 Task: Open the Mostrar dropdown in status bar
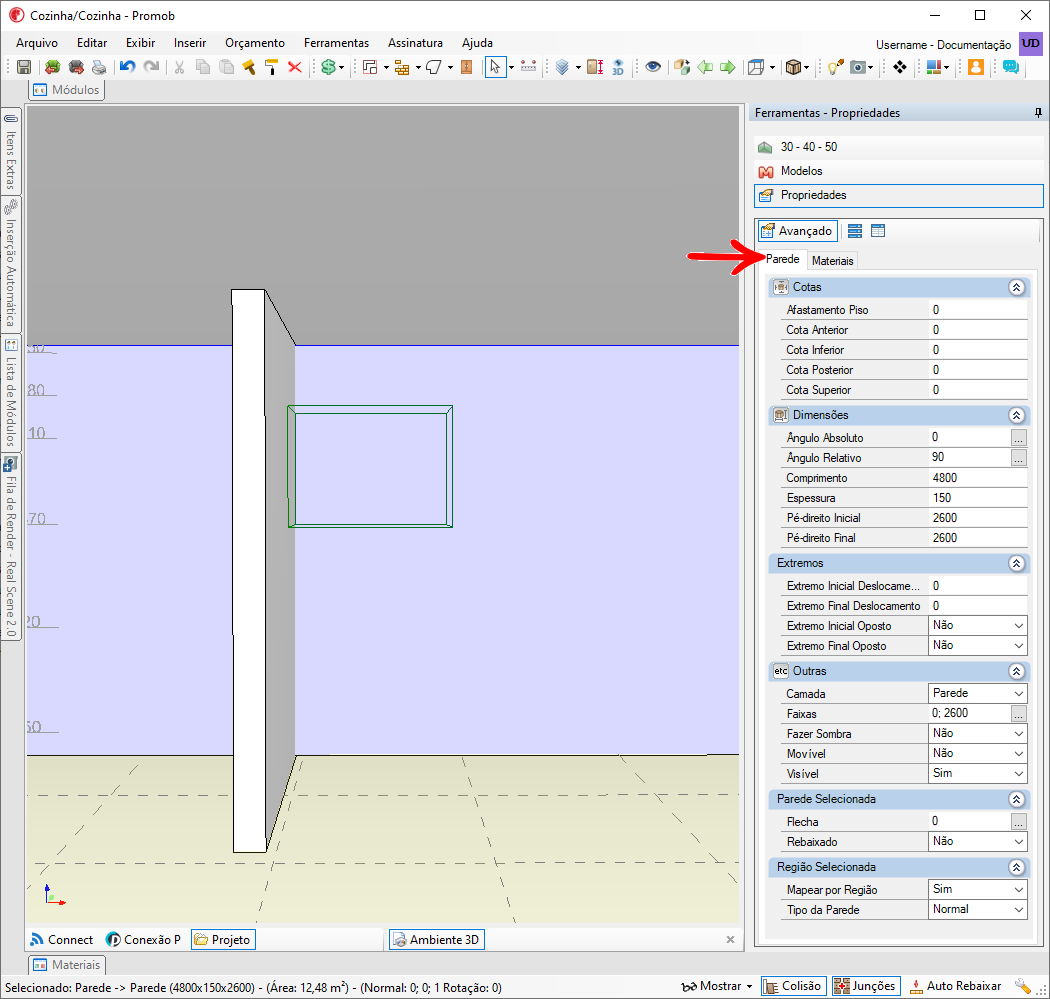(717, 986)
